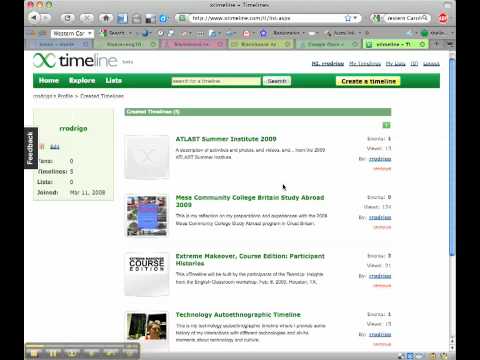Click the search for a timeline field
The image size is (480, 360).
[216, 81]
